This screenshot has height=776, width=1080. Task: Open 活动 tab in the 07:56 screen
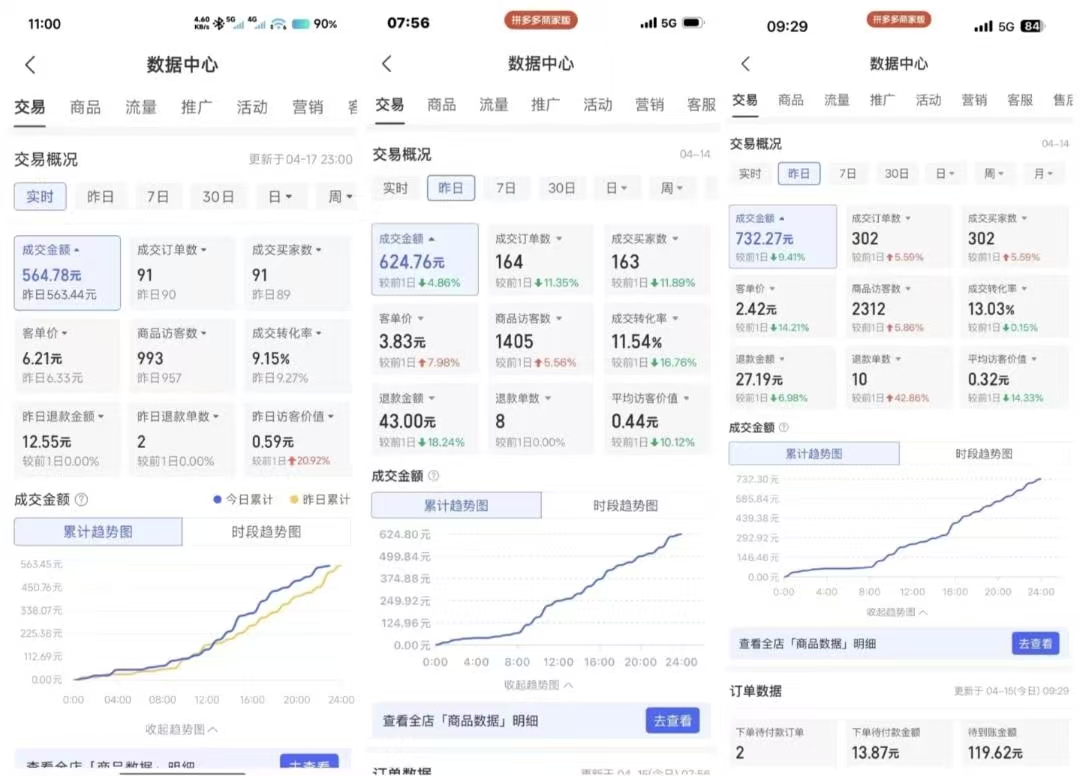click(597, 105)
